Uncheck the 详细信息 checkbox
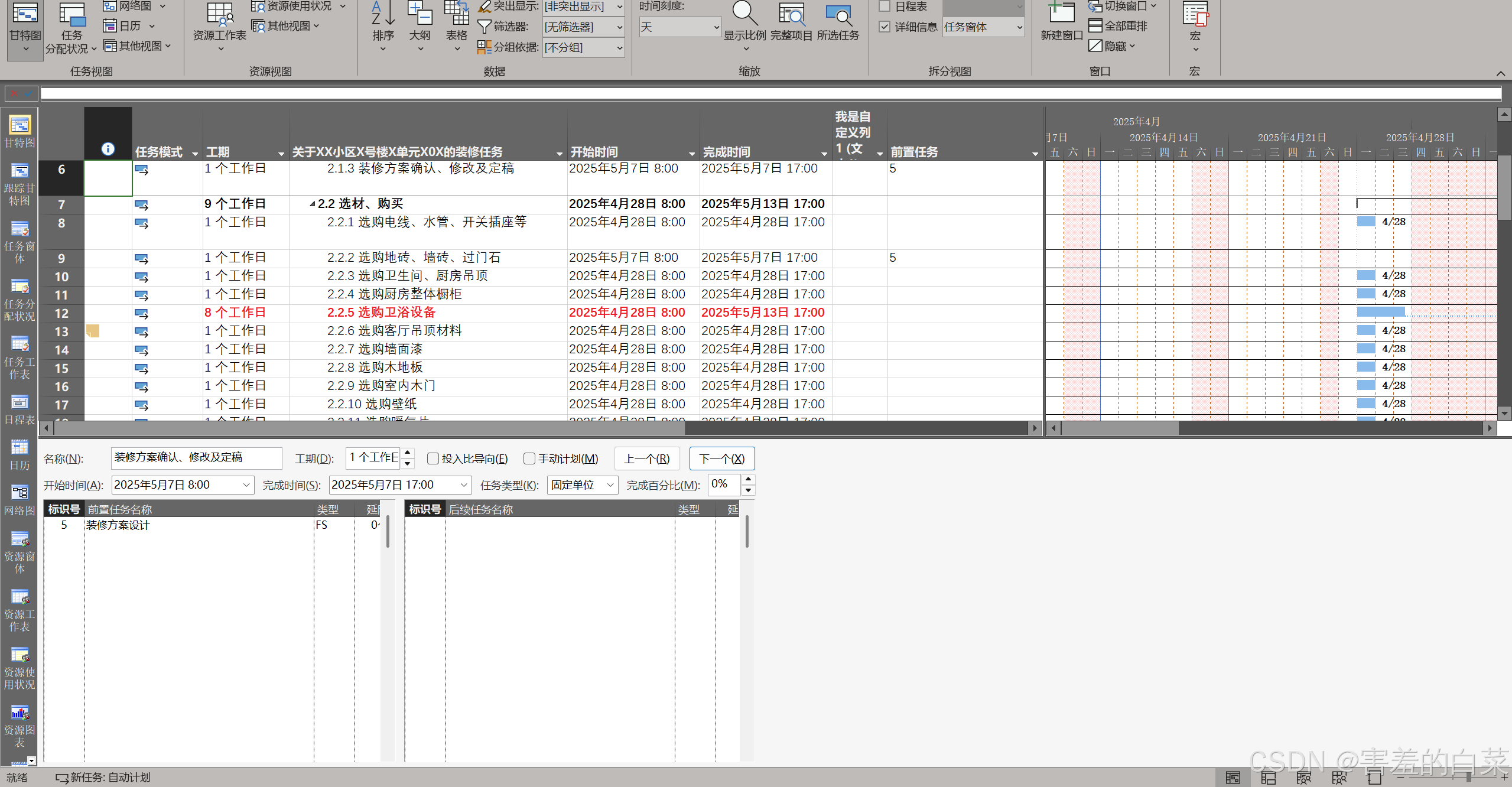The width and height of the screenshot is (1512, 787). (x=885, y=27)
